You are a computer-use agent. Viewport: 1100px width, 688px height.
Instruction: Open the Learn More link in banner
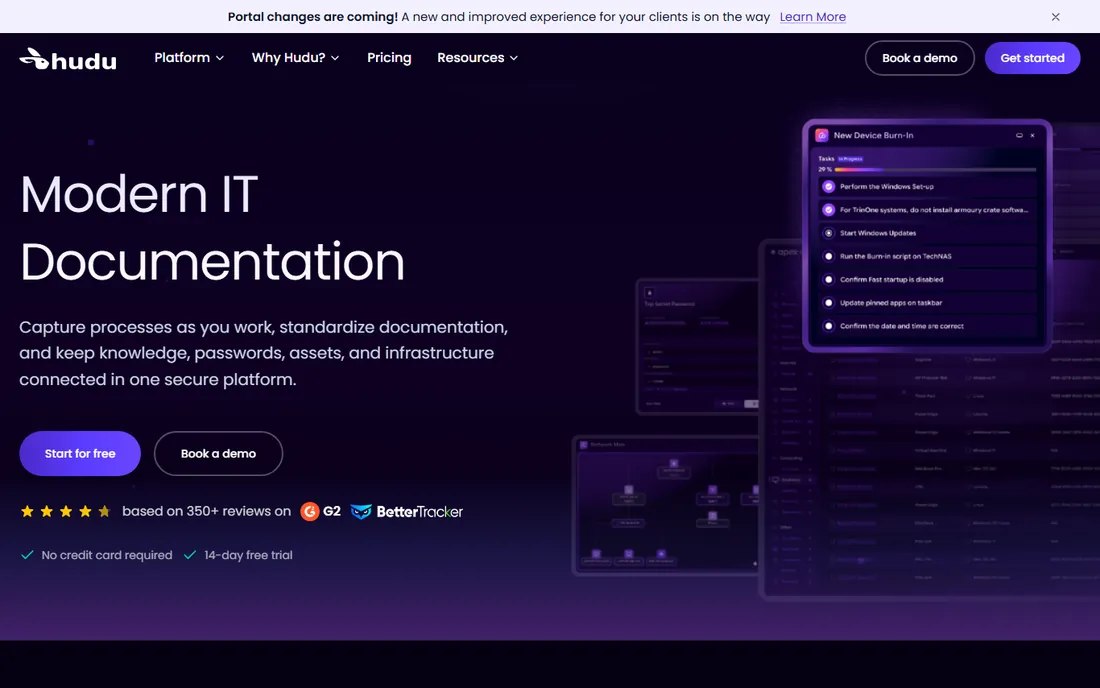(x=812, y=17)
